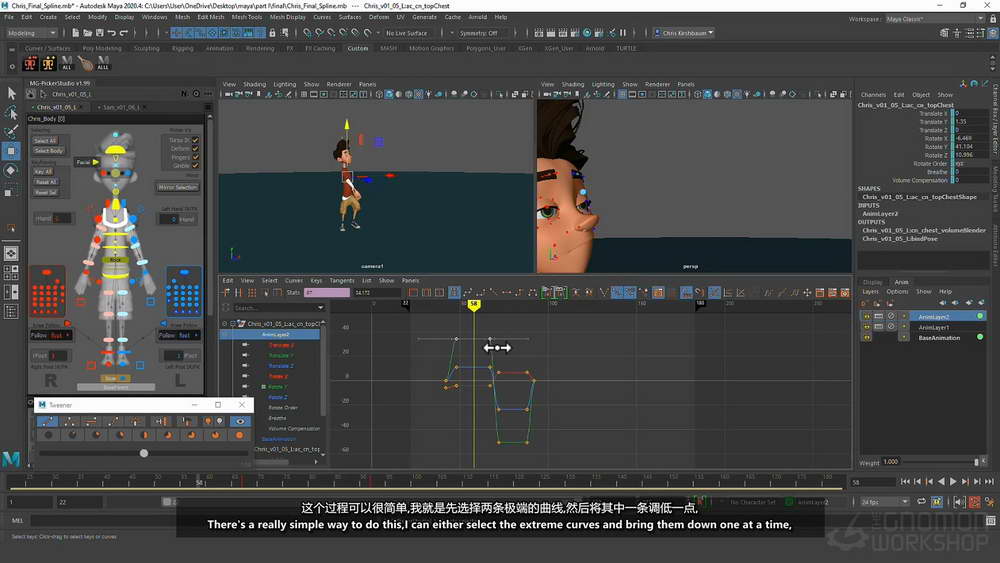
Task: Toggle the Deform checkbox in picker
Action: tap(195, 149)
